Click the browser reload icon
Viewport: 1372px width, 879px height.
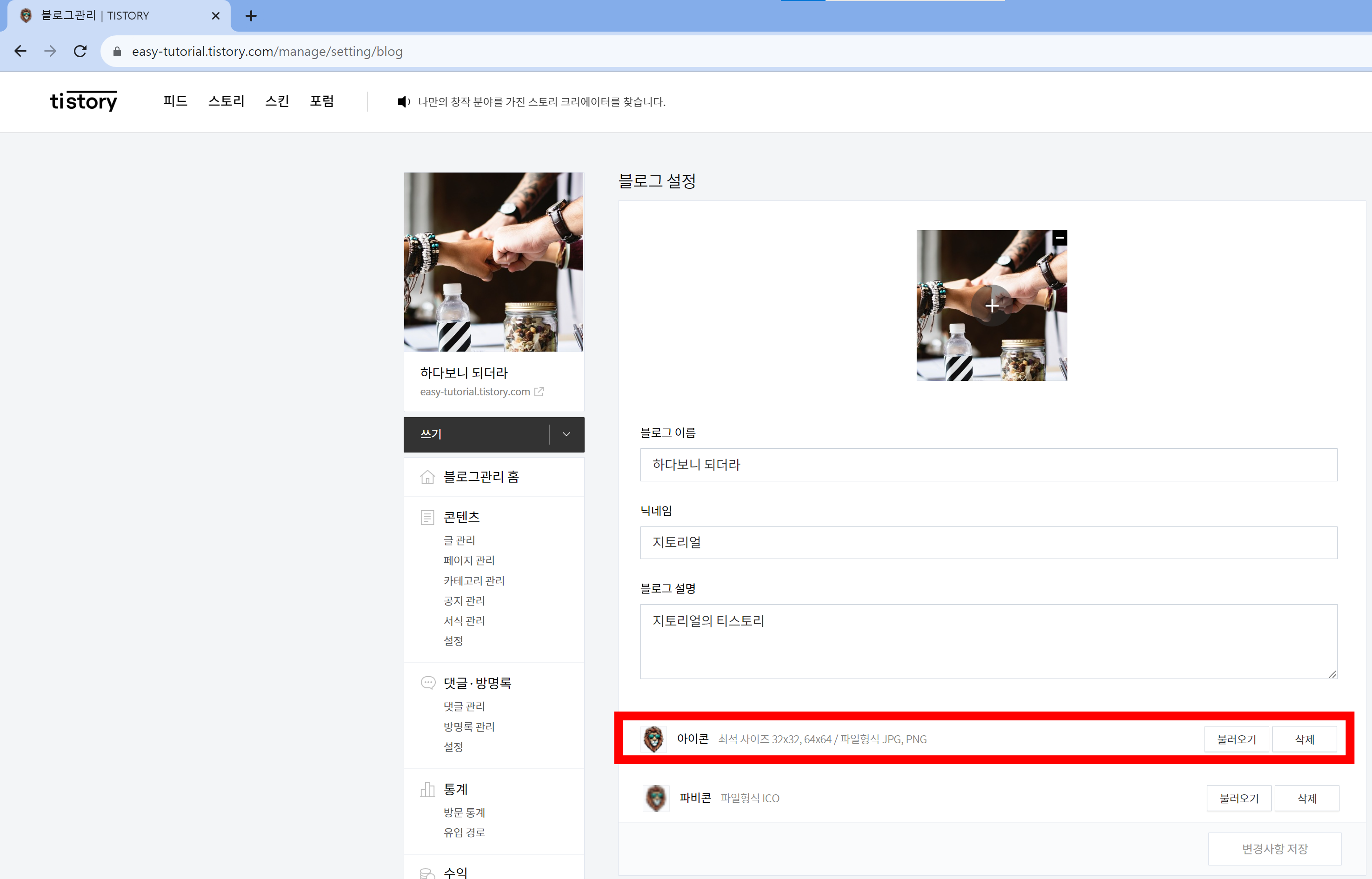[x=80, y=51]
